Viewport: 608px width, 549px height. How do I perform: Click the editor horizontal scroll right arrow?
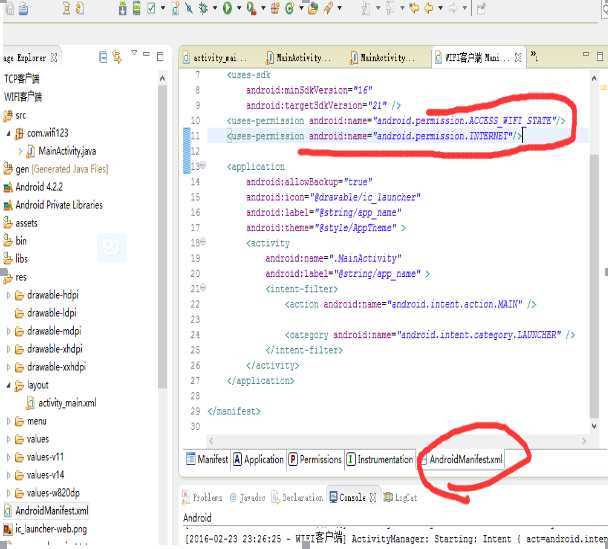[584, 440]
